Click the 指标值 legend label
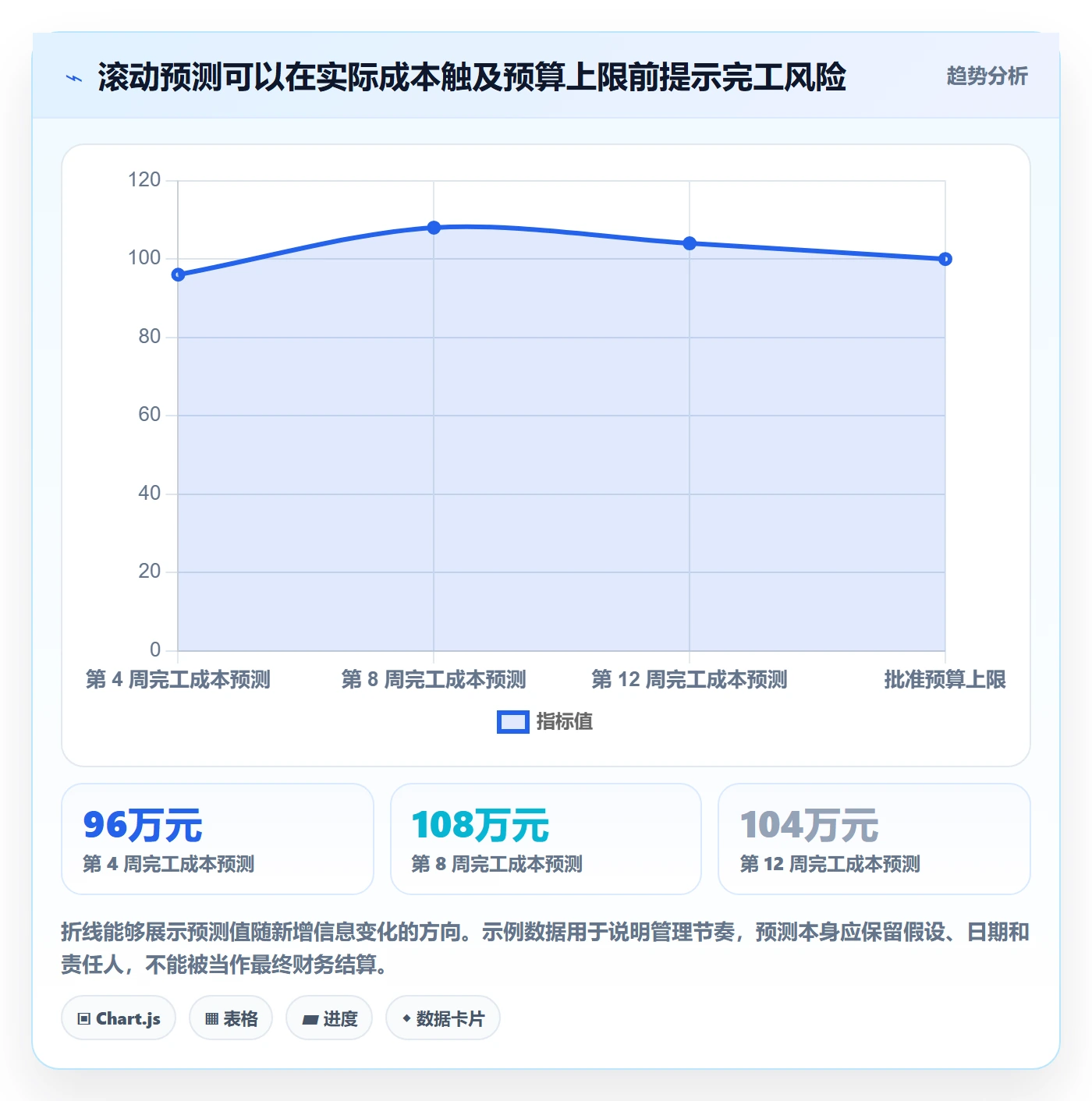The image size is (1092, 1101). pos(565,722)
